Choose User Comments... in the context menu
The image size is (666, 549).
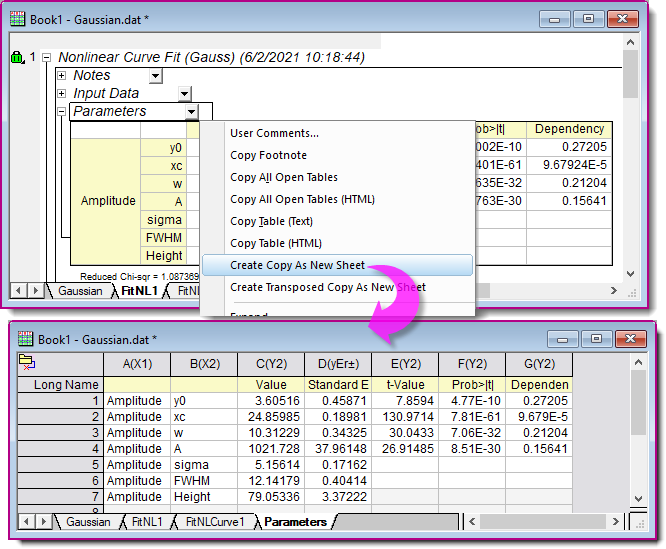[x=274, y=133]
